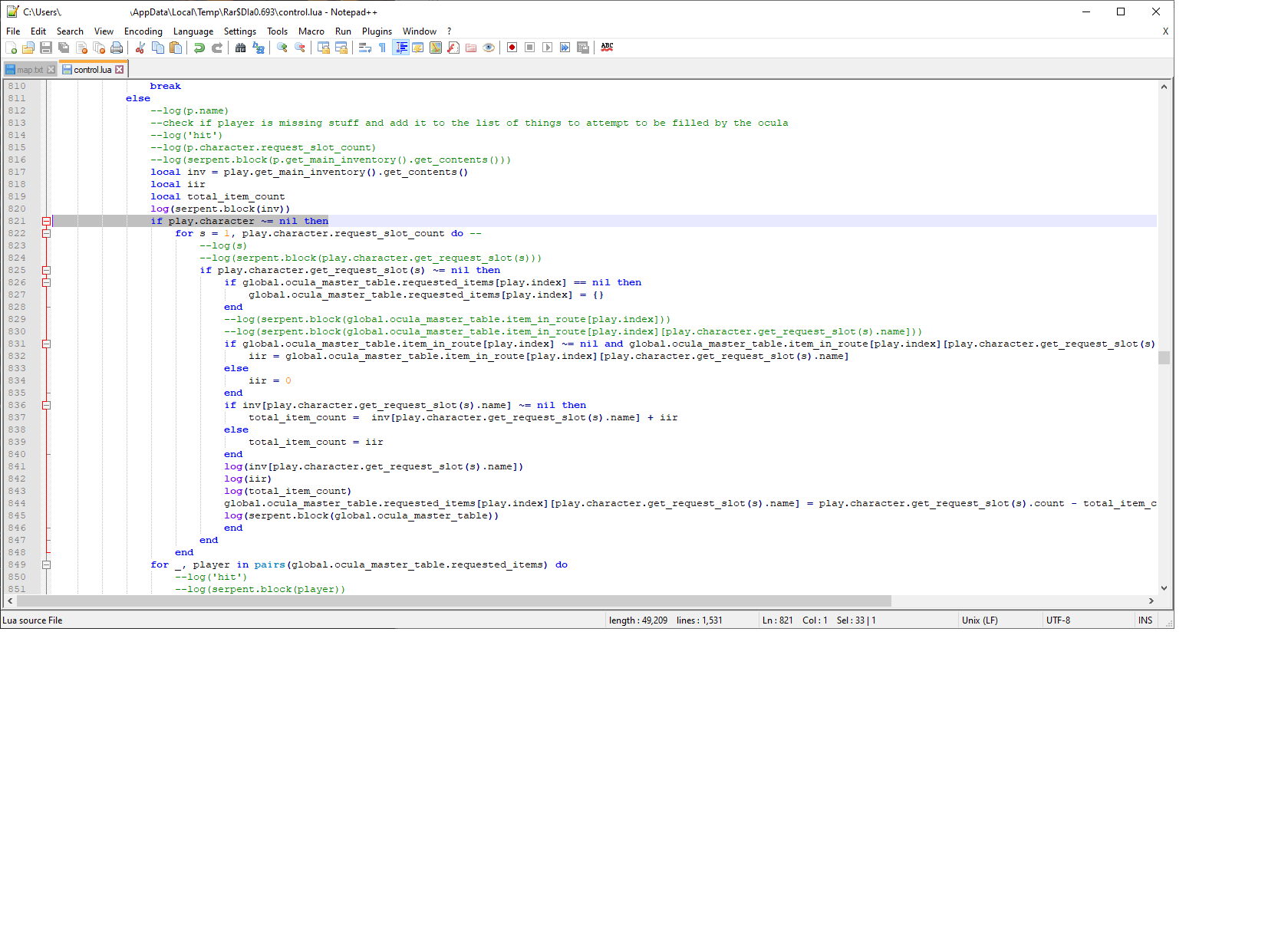
Task: Open the Plugins menu
Action: click(x=377, y=31)
